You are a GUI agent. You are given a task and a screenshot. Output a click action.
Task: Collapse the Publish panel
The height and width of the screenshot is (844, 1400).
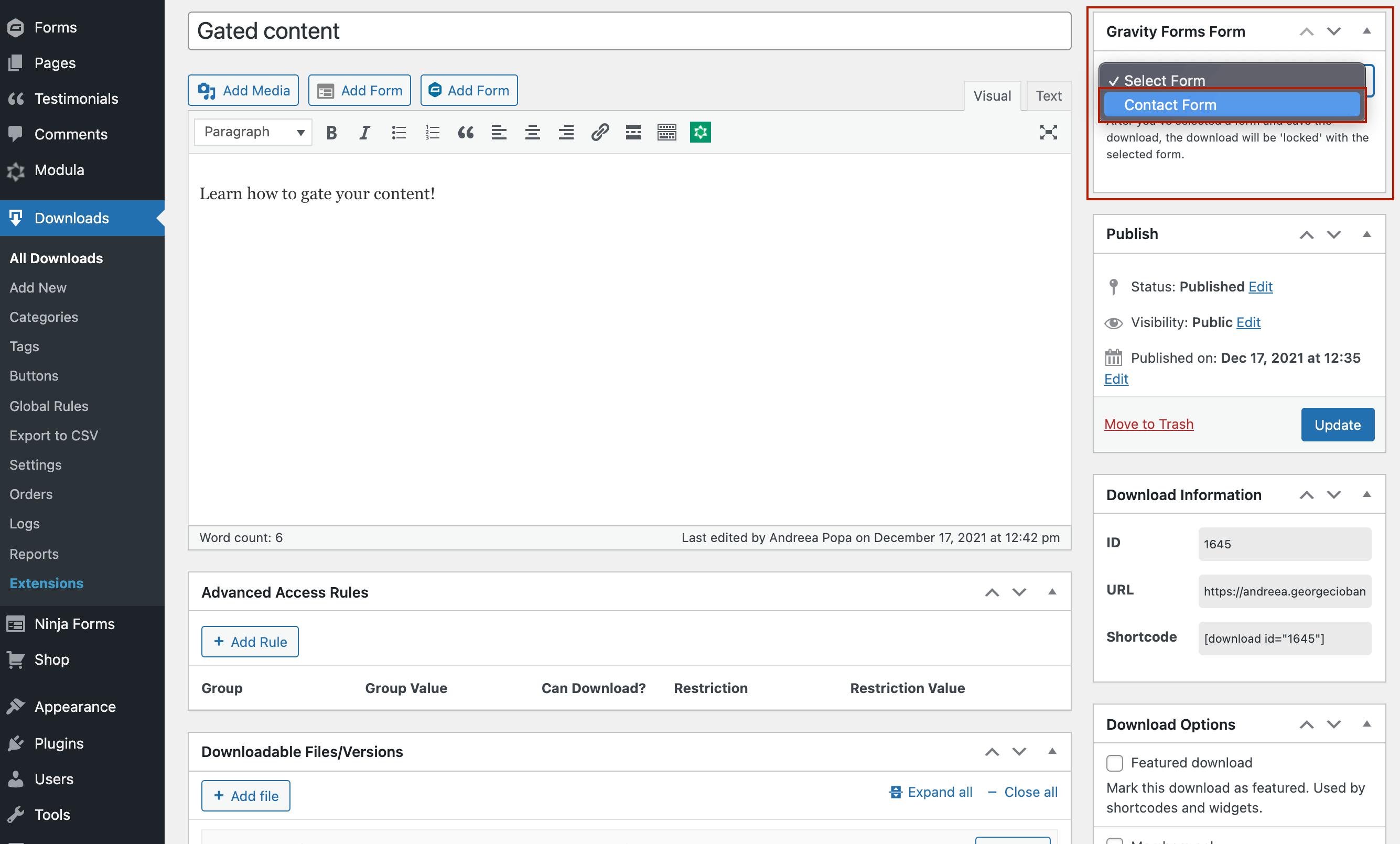pyautogui.click(x=1366, y=234)
